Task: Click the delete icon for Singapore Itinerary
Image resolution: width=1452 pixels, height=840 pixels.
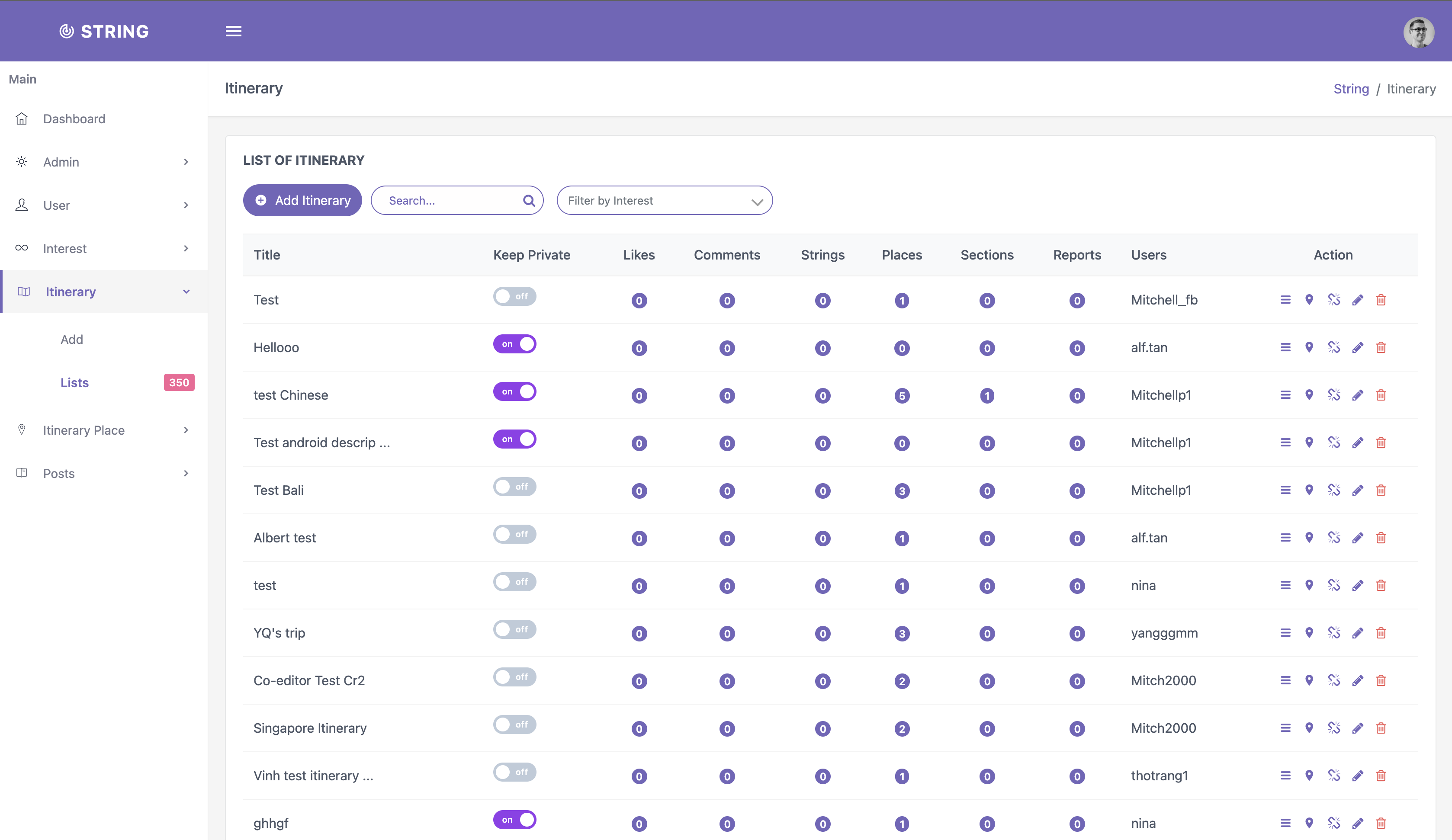Action: (1381, 728)
